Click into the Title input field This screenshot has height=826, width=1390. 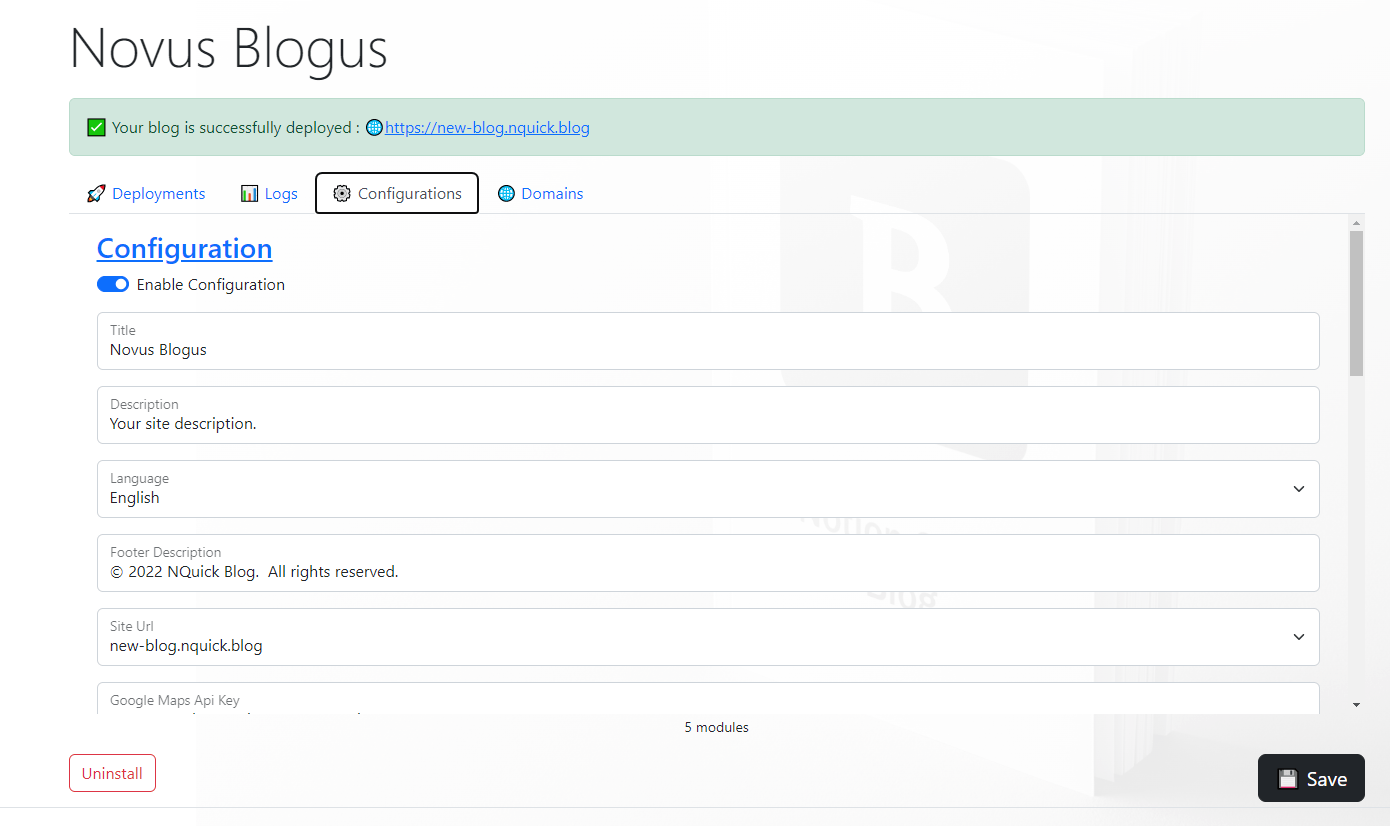tap(707, 350)
